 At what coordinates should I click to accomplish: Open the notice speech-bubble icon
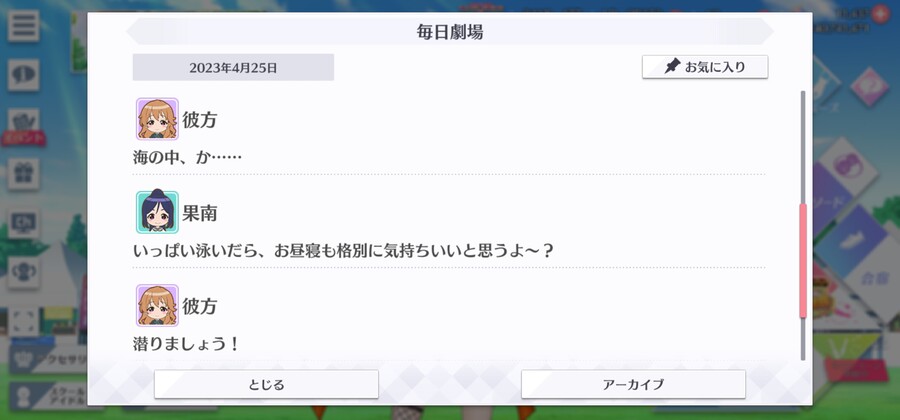pos(24,75)
